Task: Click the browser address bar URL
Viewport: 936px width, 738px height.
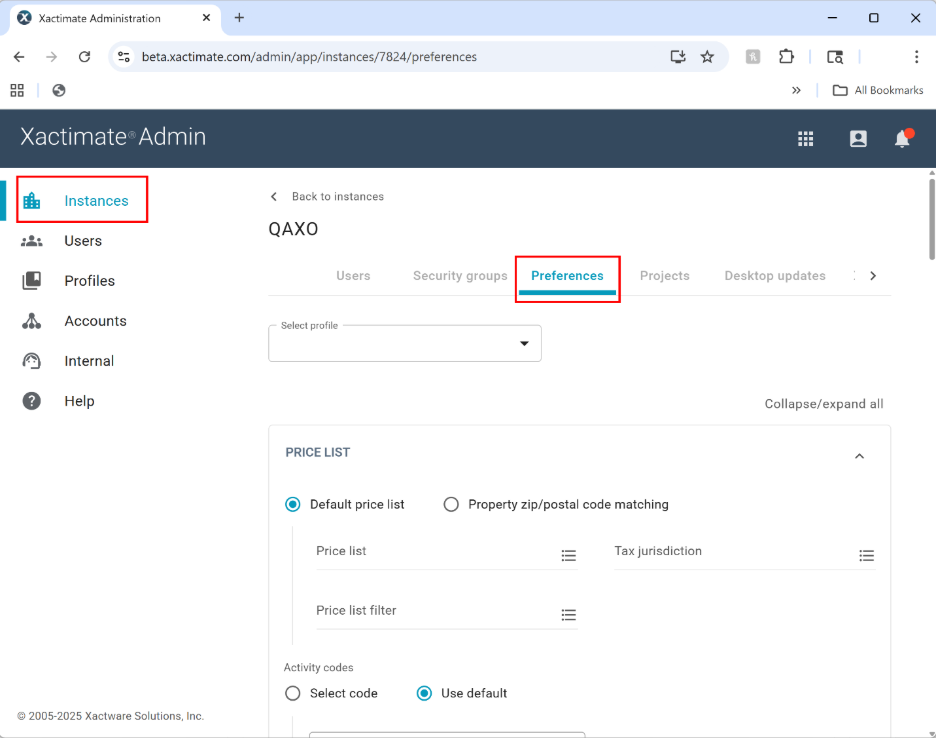Action: tap(309, 57)
